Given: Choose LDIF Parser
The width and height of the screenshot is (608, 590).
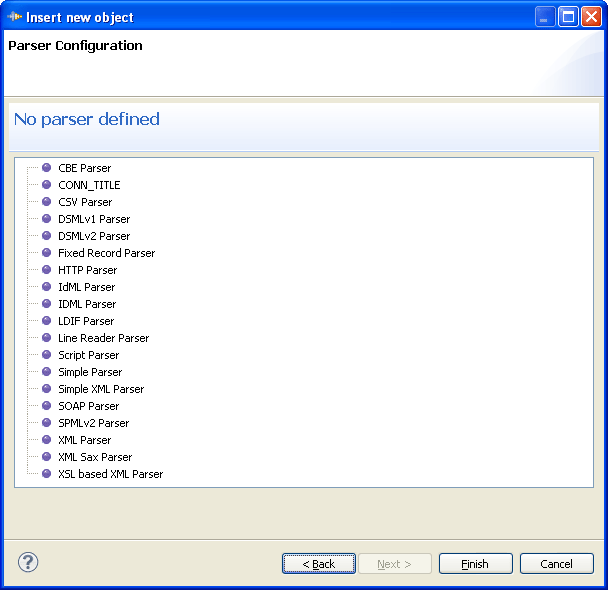Looking at the screenshot, I should point(86,321).
